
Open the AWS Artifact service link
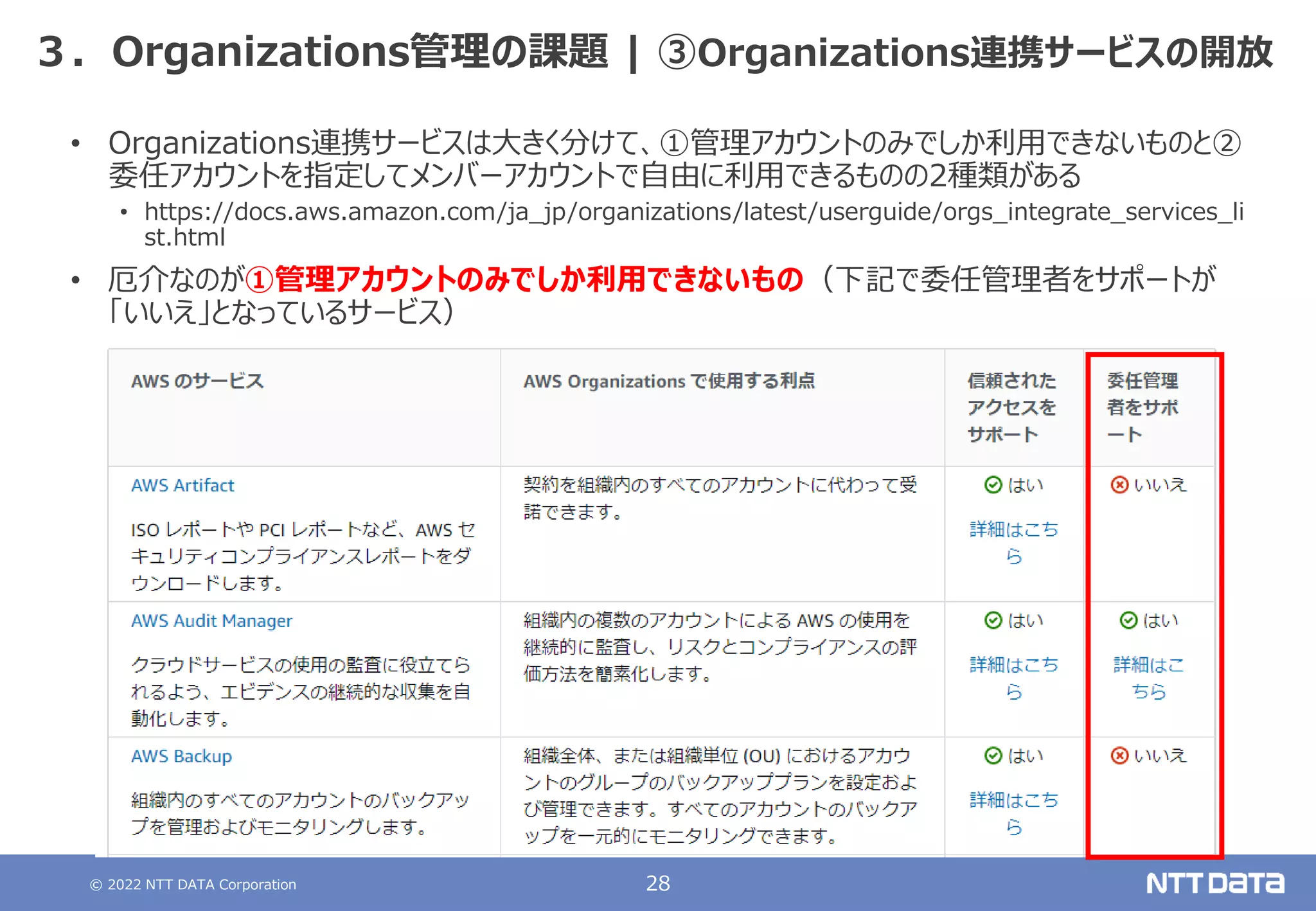point(182,485)
